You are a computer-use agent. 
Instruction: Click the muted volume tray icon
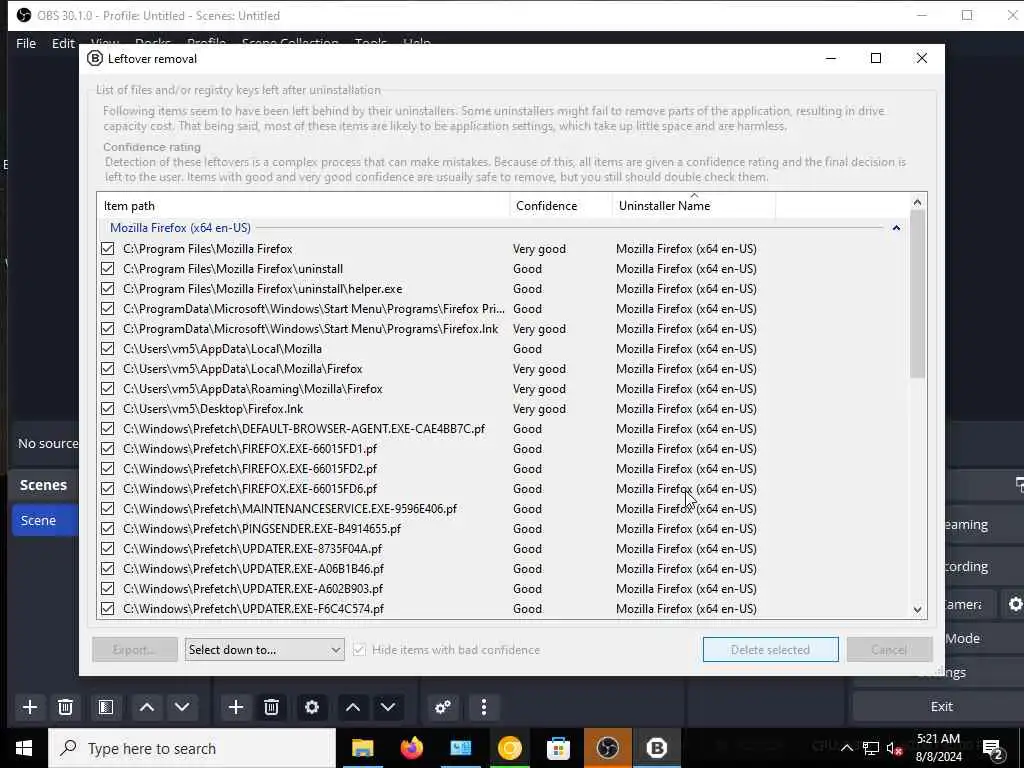click(894, 748)
